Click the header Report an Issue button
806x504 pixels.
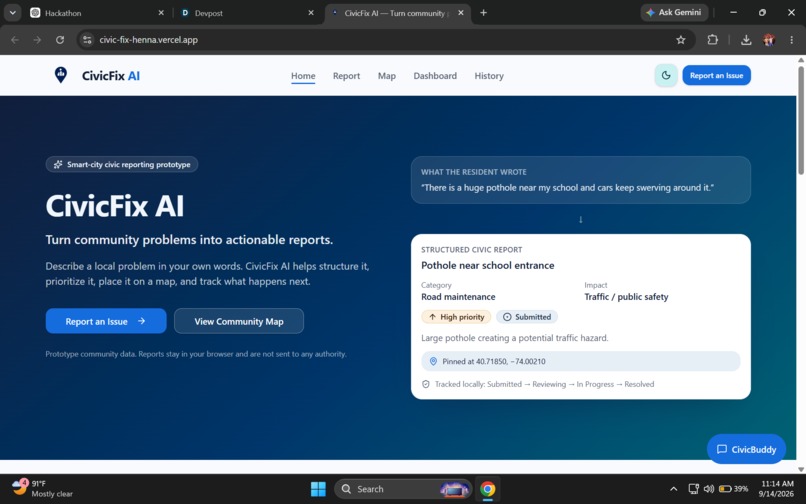[716, 76]
